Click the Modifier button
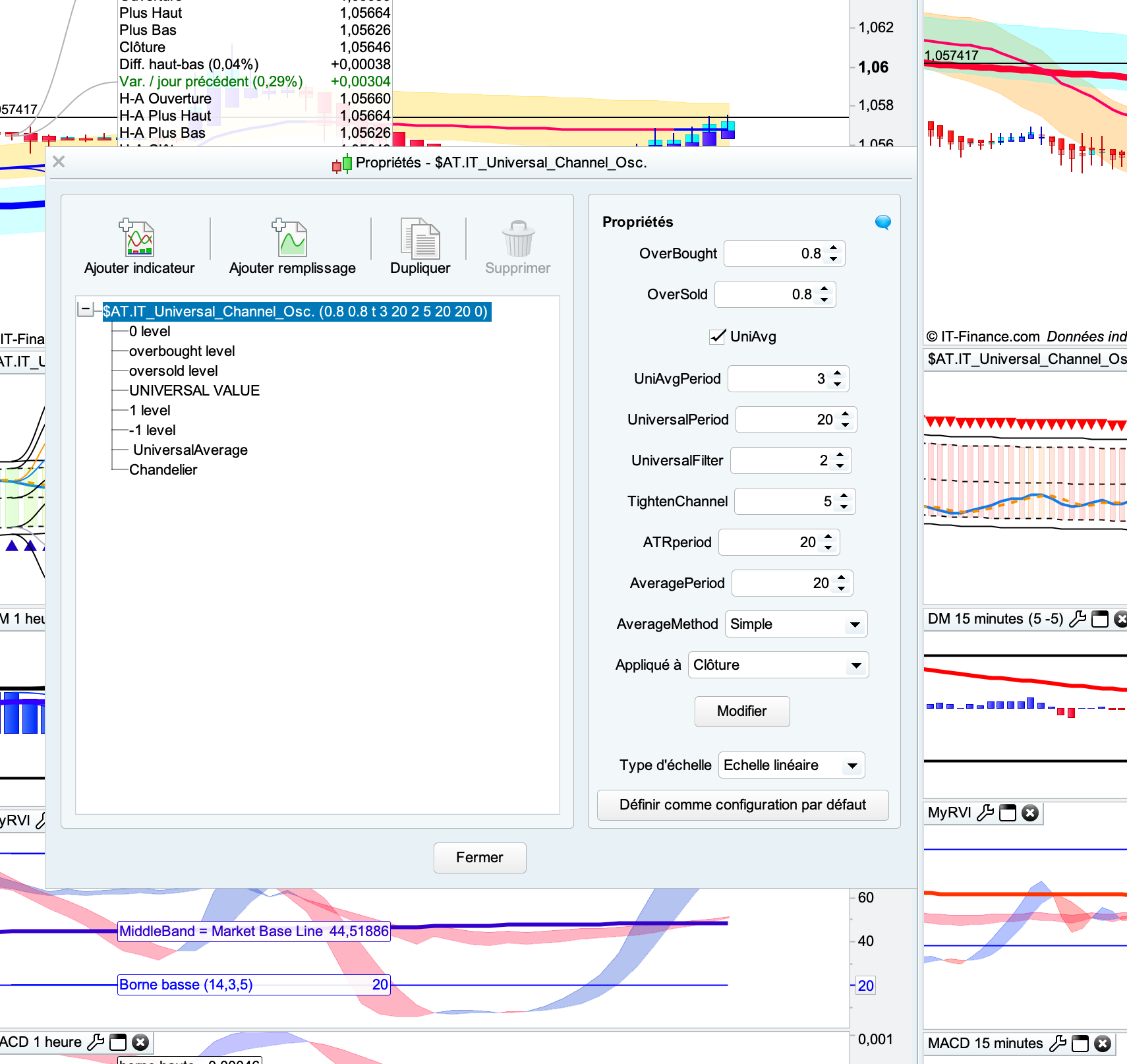 (742, 711)
